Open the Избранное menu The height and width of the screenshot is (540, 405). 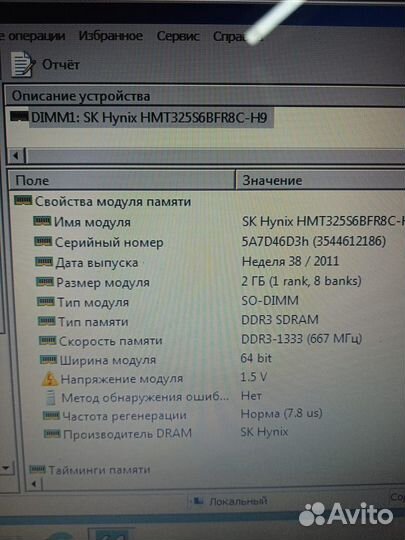click(x=111, y=36)
